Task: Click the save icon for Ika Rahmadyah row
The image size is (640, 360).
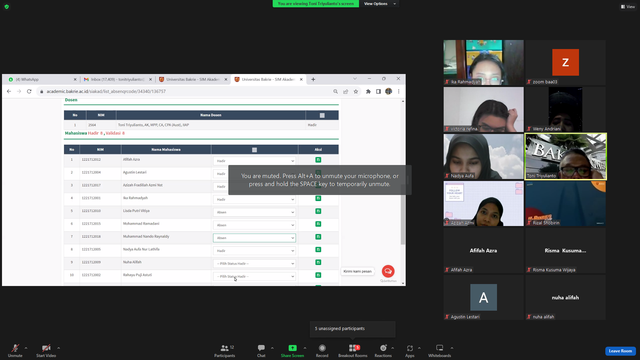Action: pos(318,198)
